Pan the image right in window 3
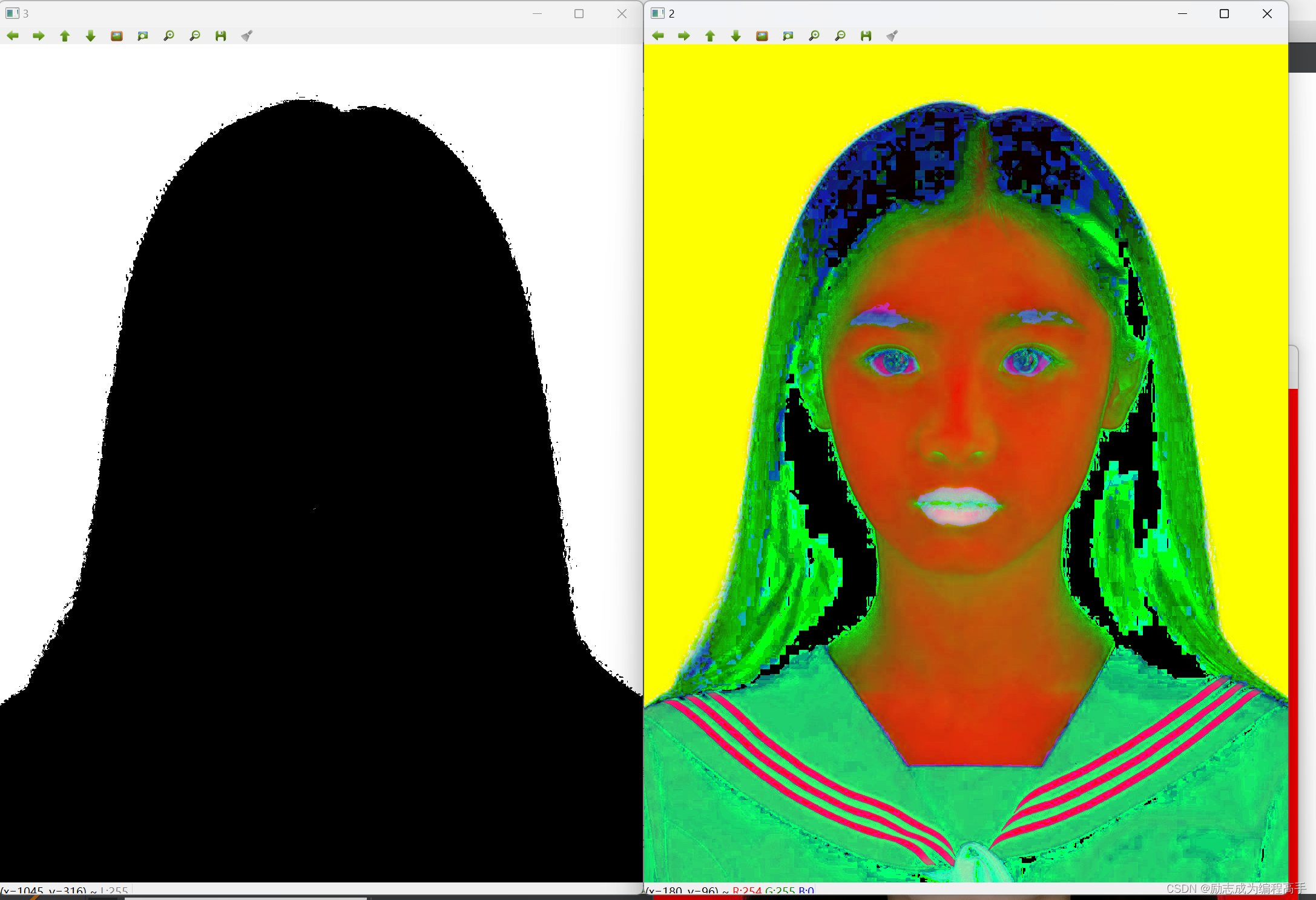This screenshot has width=1316, height=900. 39,36
